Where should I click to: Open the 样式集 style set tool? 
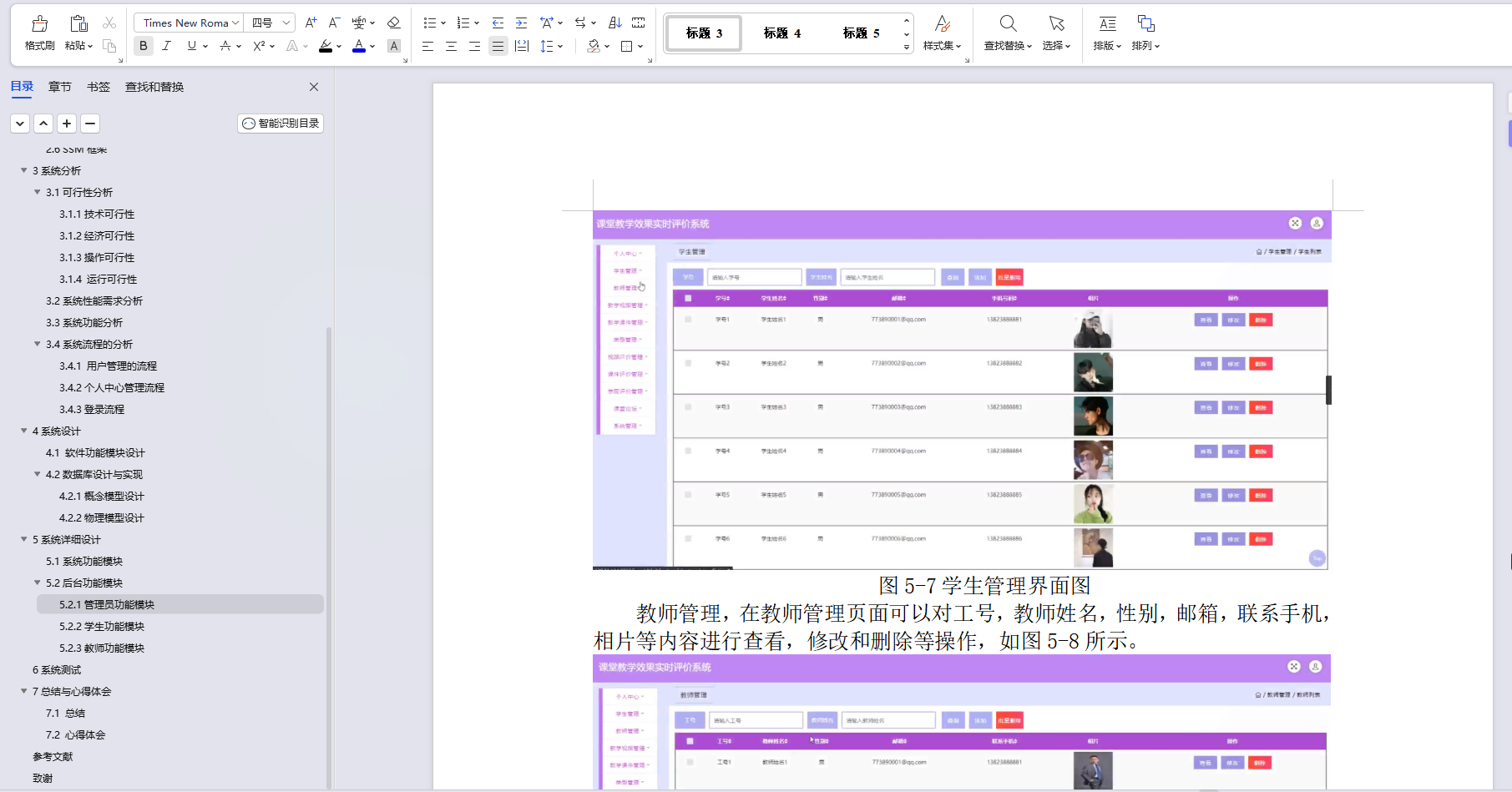(x=943, y=32)
